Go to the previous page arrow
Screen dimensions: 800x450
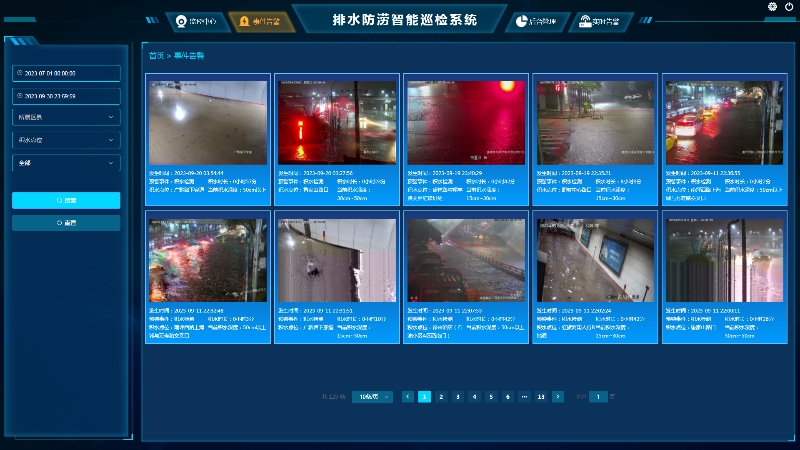tap(408, 397)
